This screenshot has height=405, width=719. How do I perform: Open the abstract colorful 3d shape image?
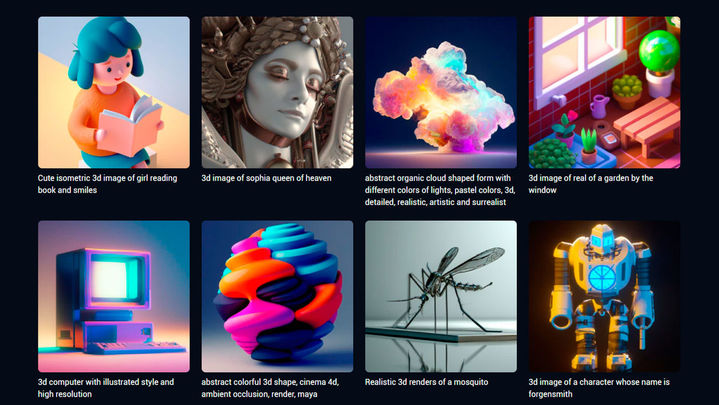pos(277,296)
